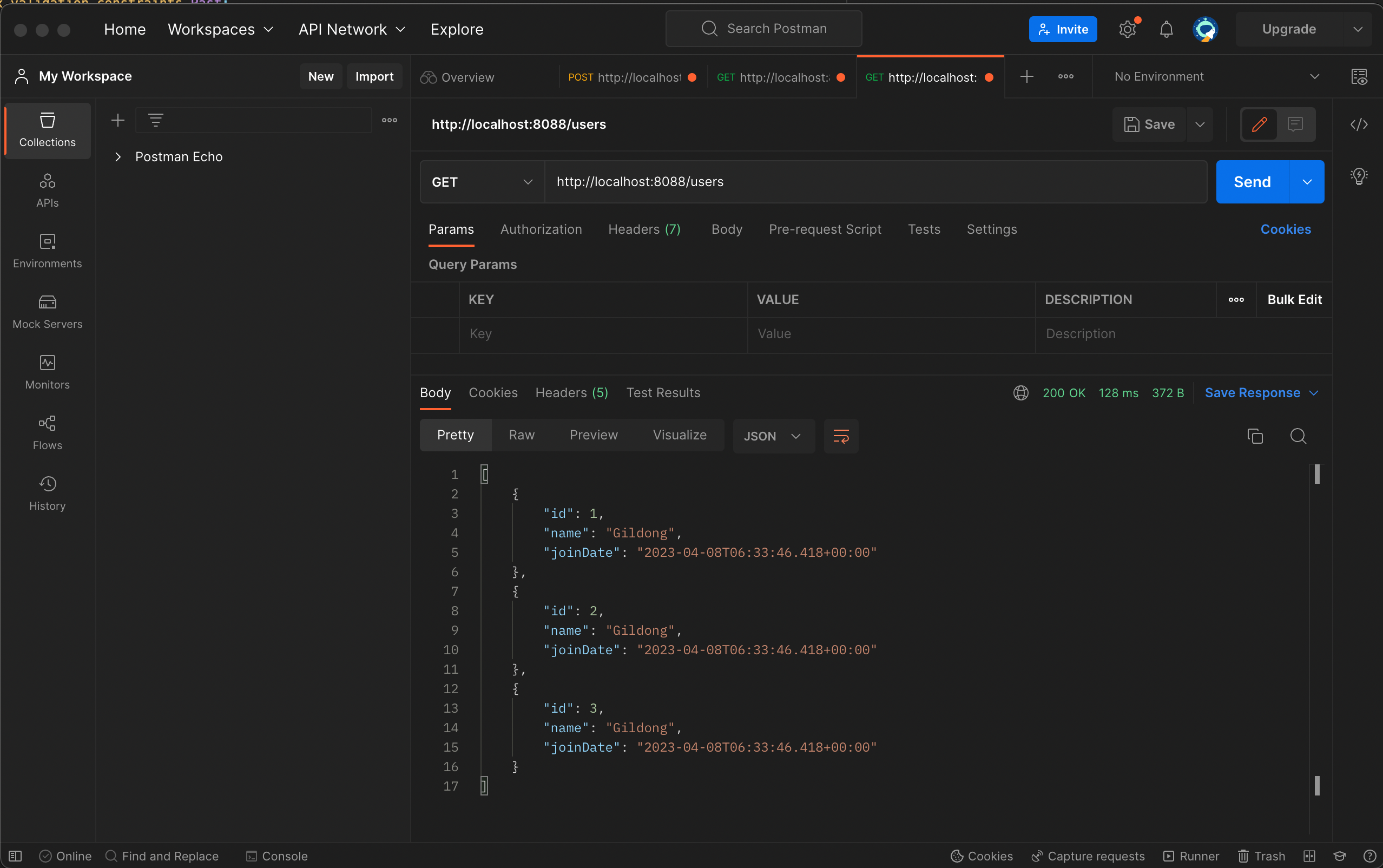The height and width of the screenshot is (868, 1383).
Task: Open code snippet panel icon
Action: 1359,124
